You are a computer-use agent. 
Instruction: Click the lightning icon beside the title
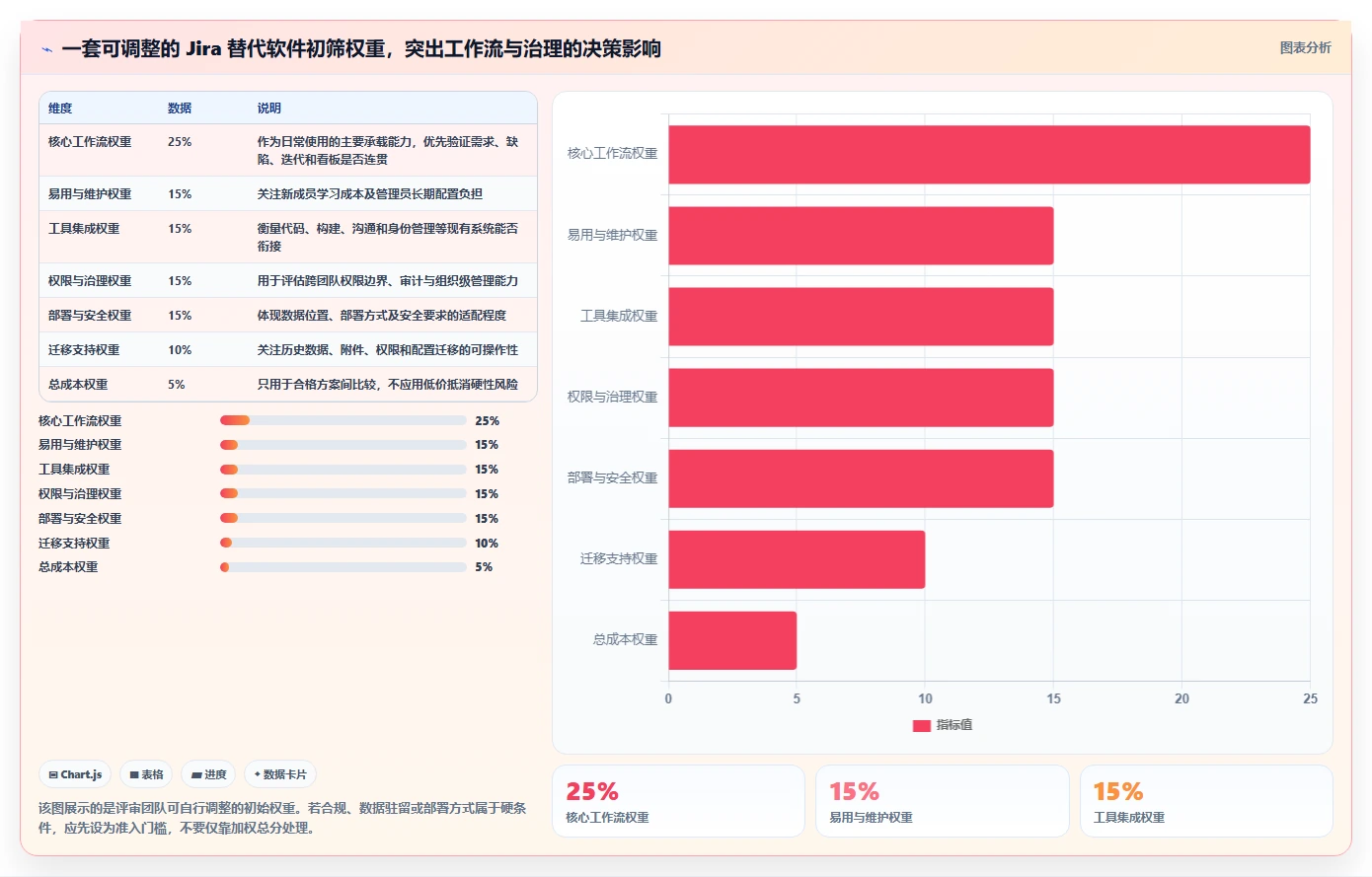point(46,49)
